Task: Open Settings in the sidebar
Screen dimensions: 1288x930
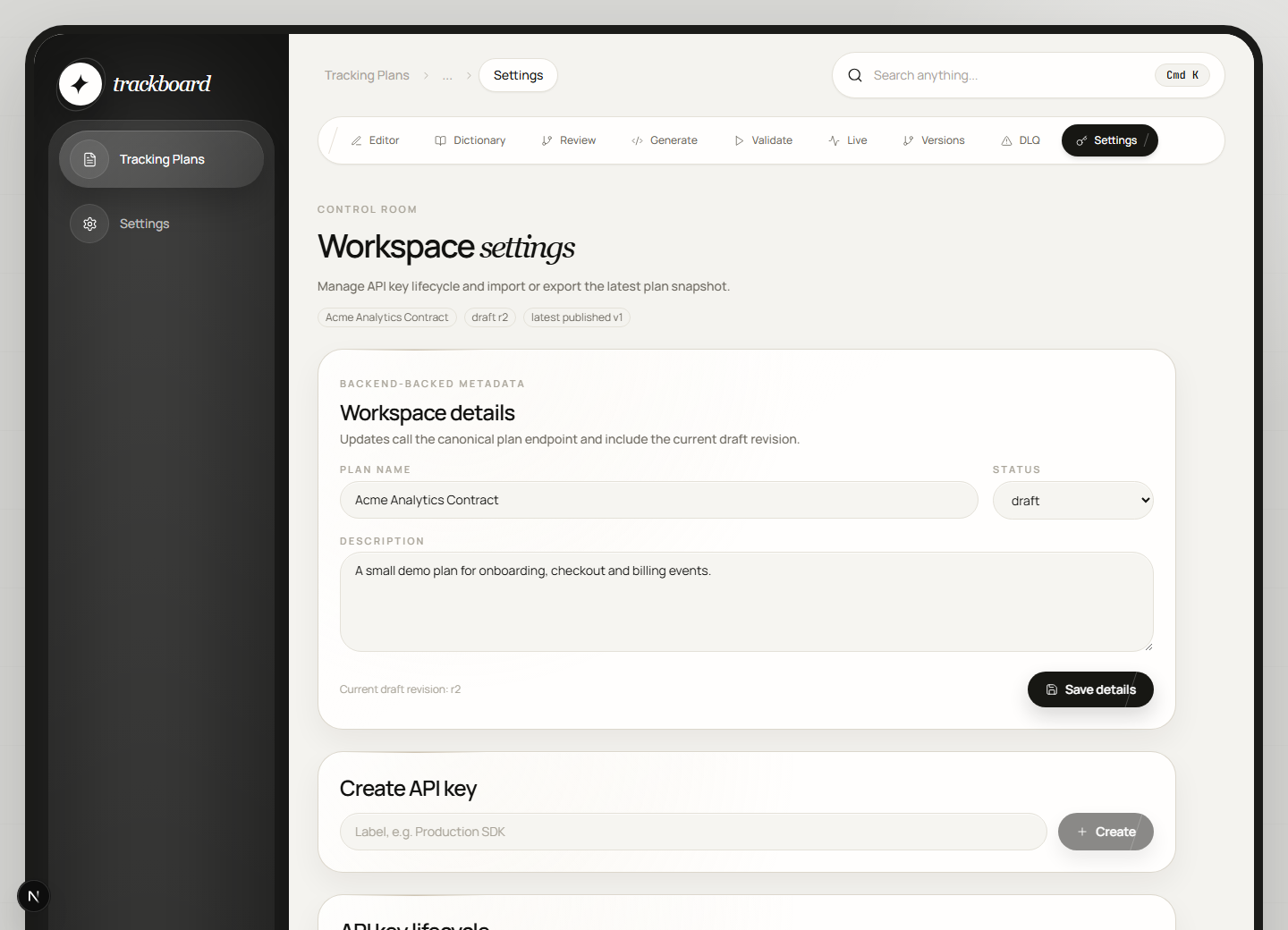Action: (161, 224)
